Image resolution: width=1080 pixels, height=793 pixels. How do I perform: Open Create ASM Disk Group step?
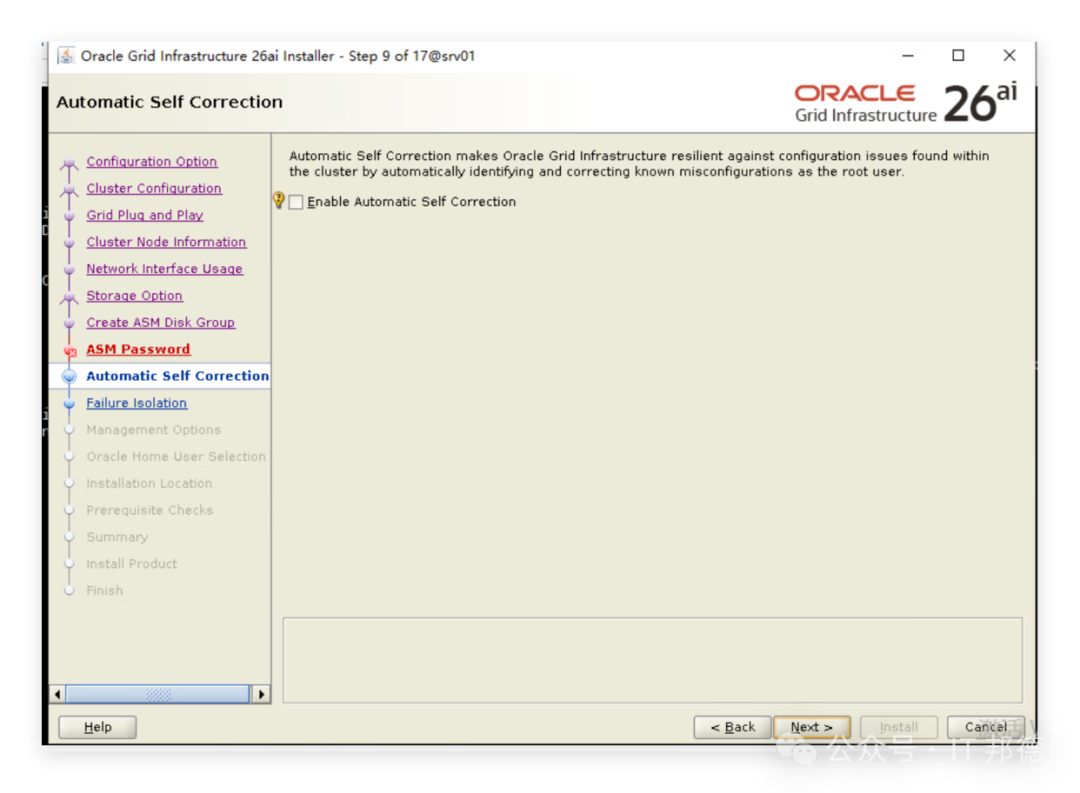(x=160, y=322)
